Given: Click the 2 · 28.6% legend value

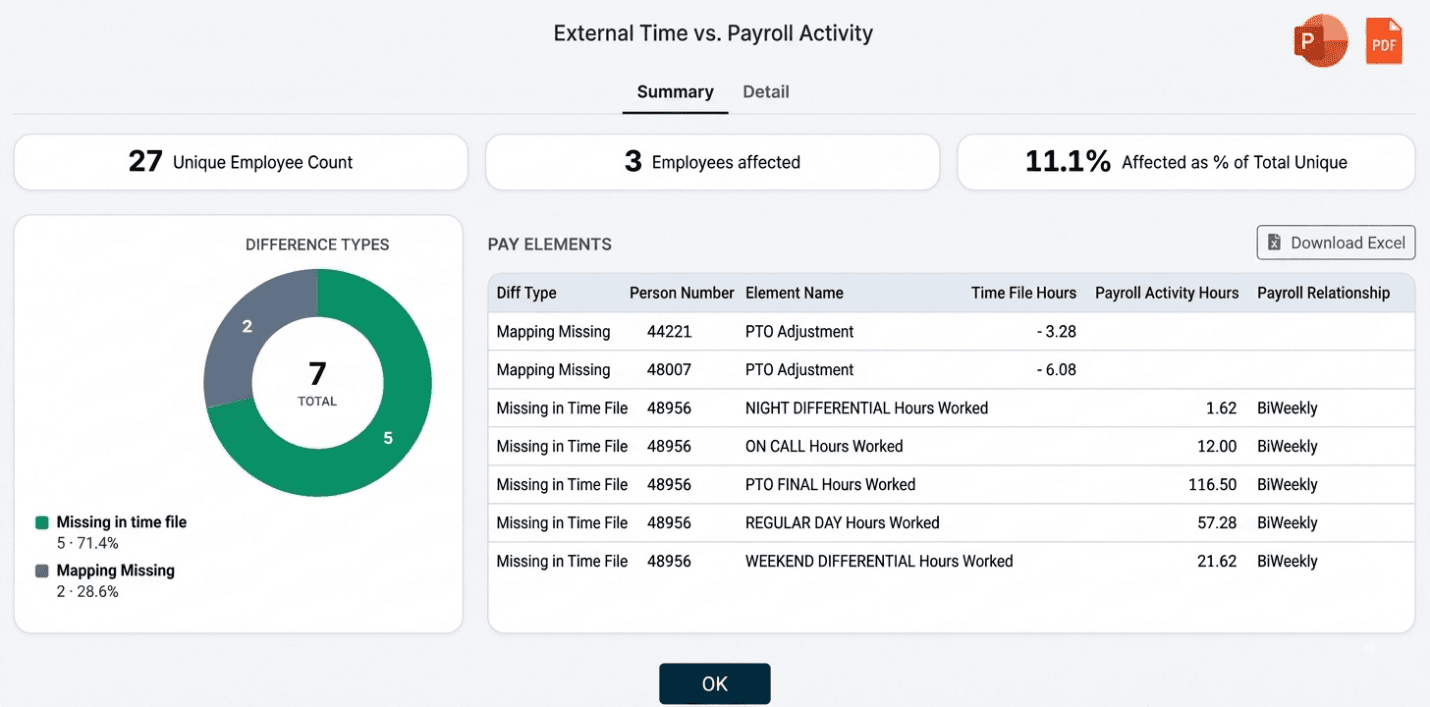Looking at the screenshot, I should coord(87,591).
